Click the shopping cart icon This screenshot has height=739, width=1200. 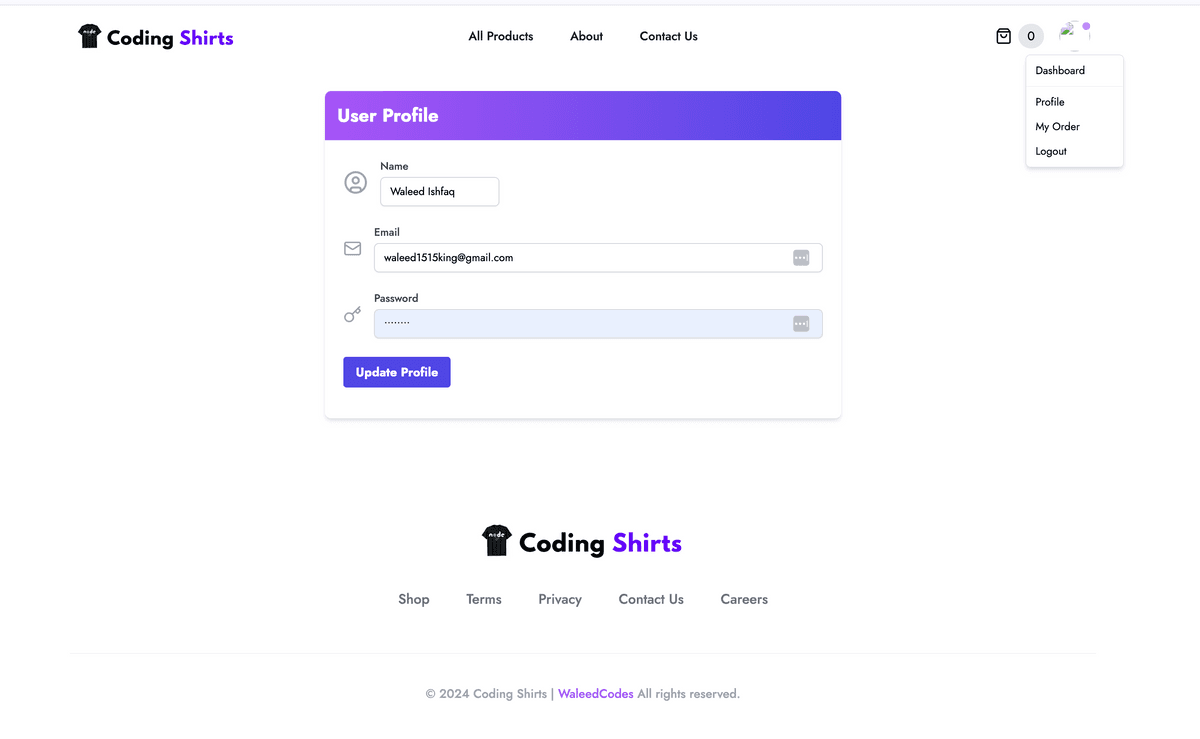pos(1004,36)
